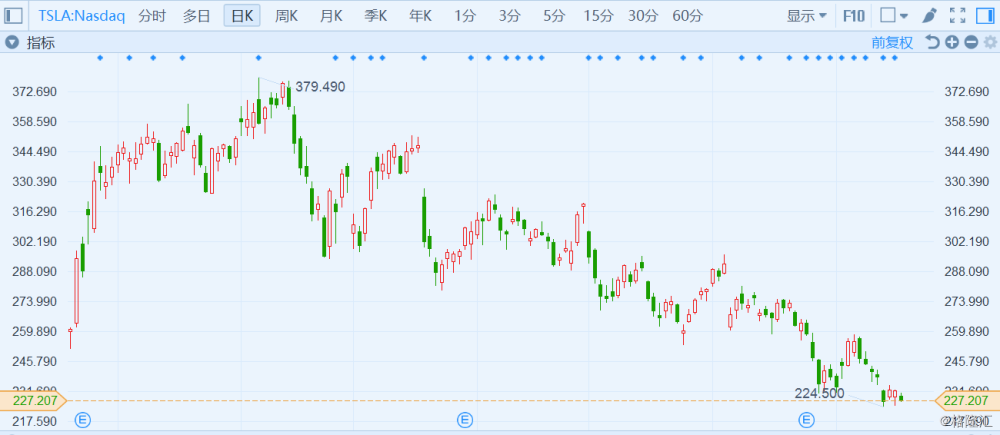The width and height of the screenshot is (1000, 435).
Task: Switch to 周K weekly chart tab
Action: [x=287, y=16]
